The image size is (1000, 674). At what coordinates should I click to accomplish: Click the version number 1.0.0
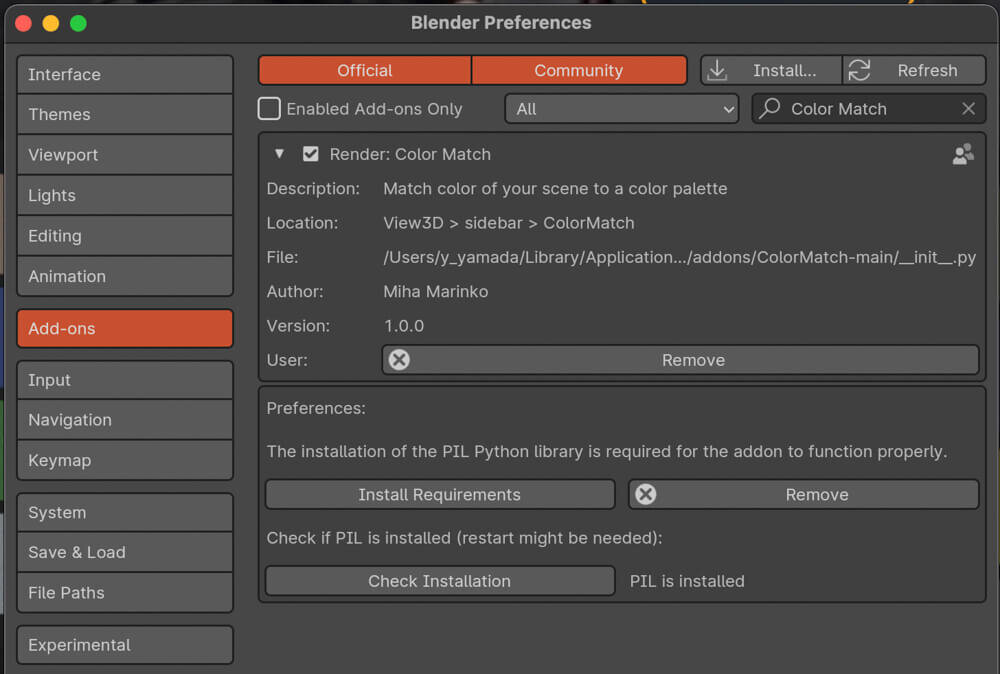404,326
